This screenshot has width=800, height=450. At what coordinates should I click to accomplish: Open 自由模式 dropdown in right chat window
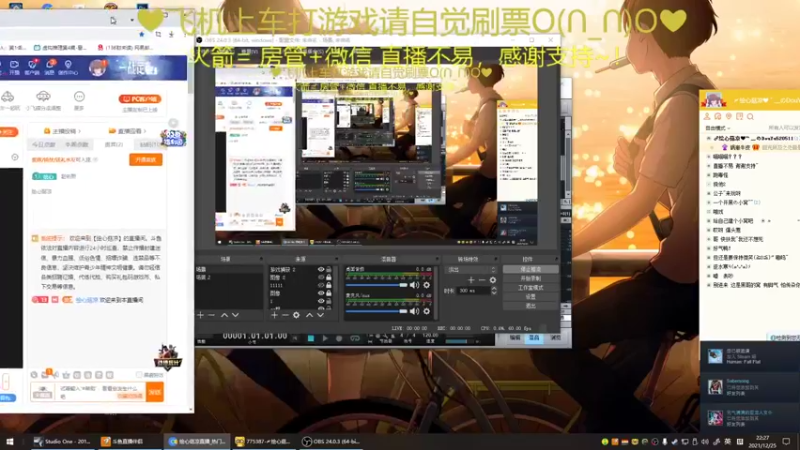(718, 128)
